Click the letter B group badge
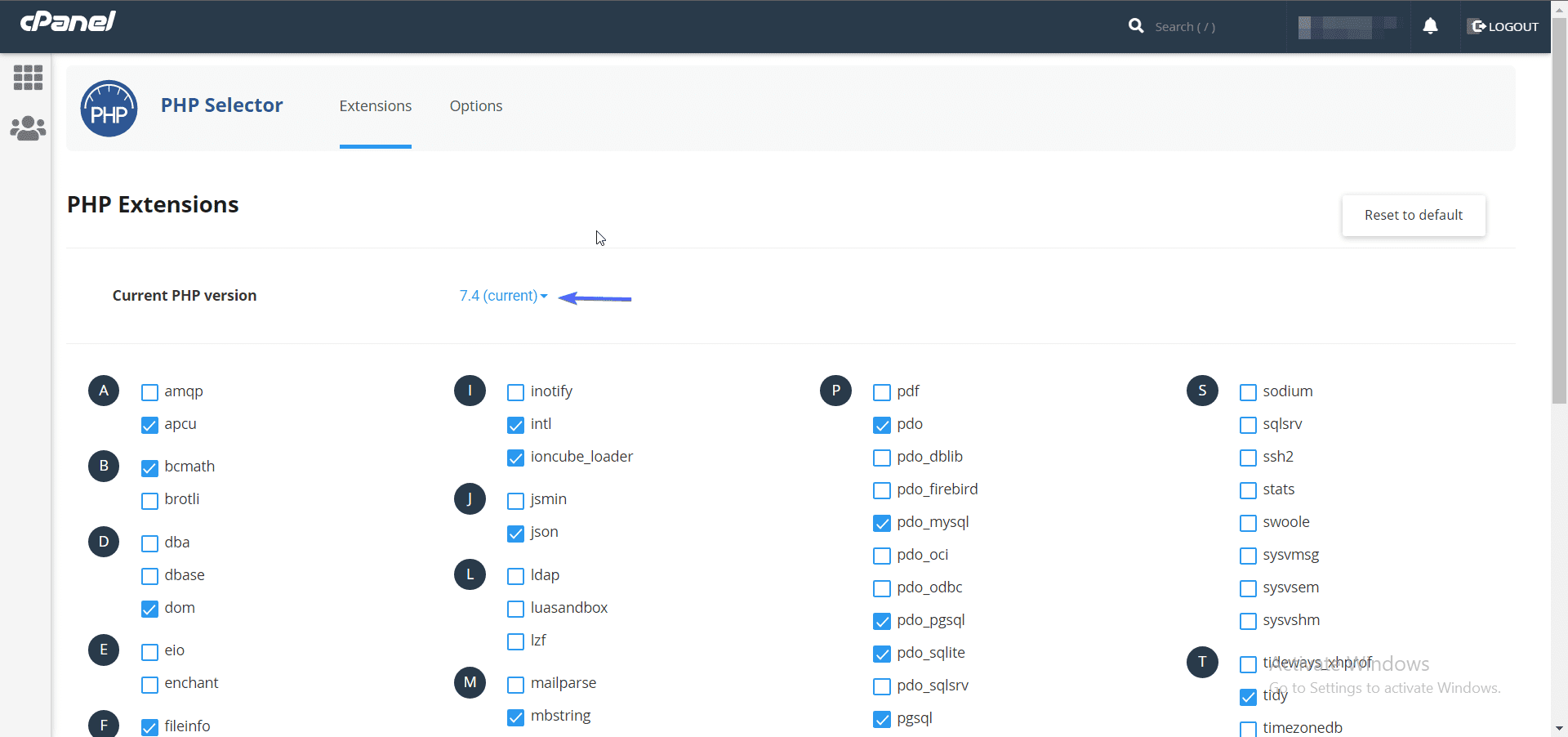 [104, 466]
